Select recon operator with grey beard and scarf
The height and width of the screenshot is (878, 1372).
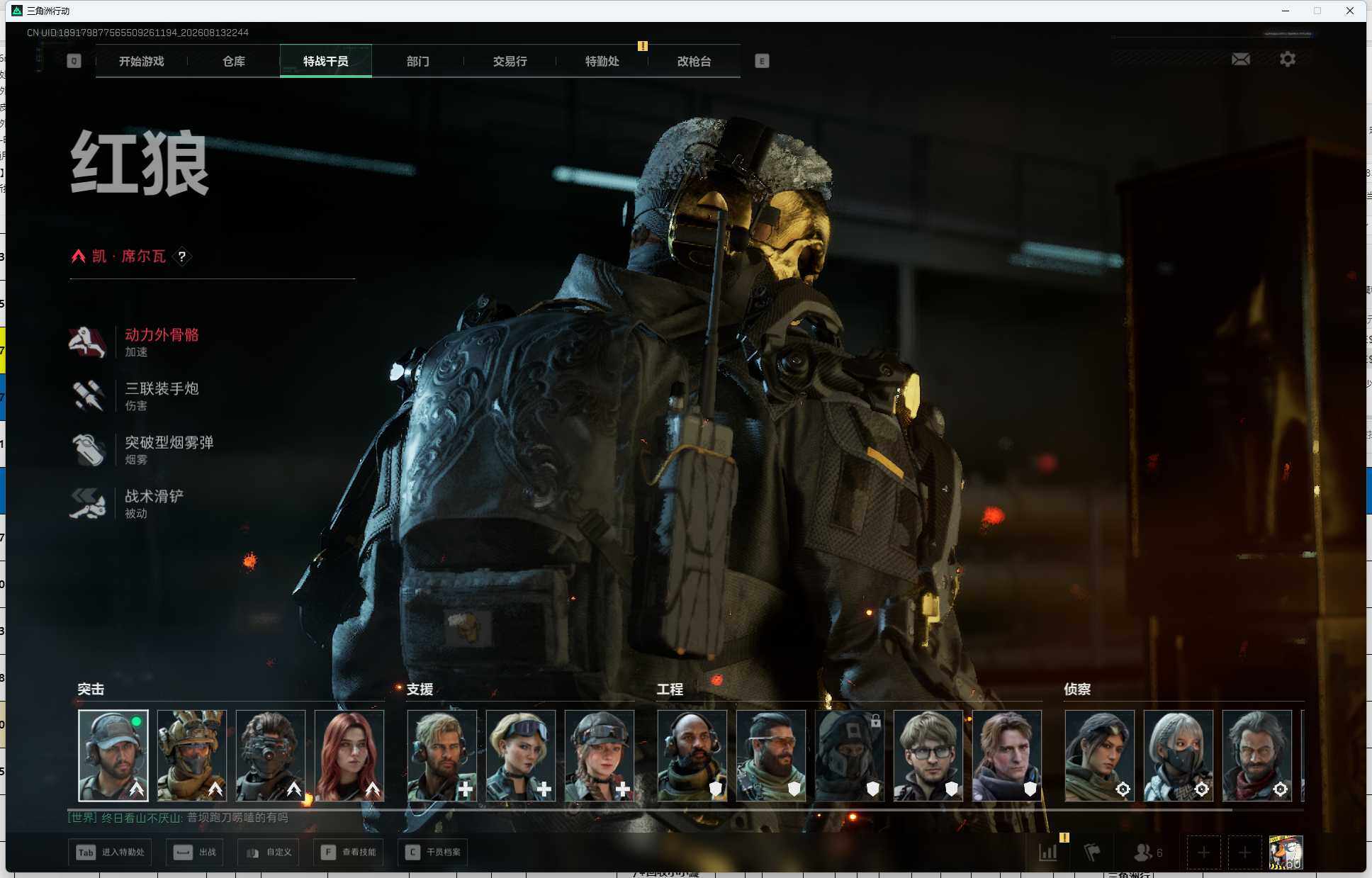point(1257,755)
